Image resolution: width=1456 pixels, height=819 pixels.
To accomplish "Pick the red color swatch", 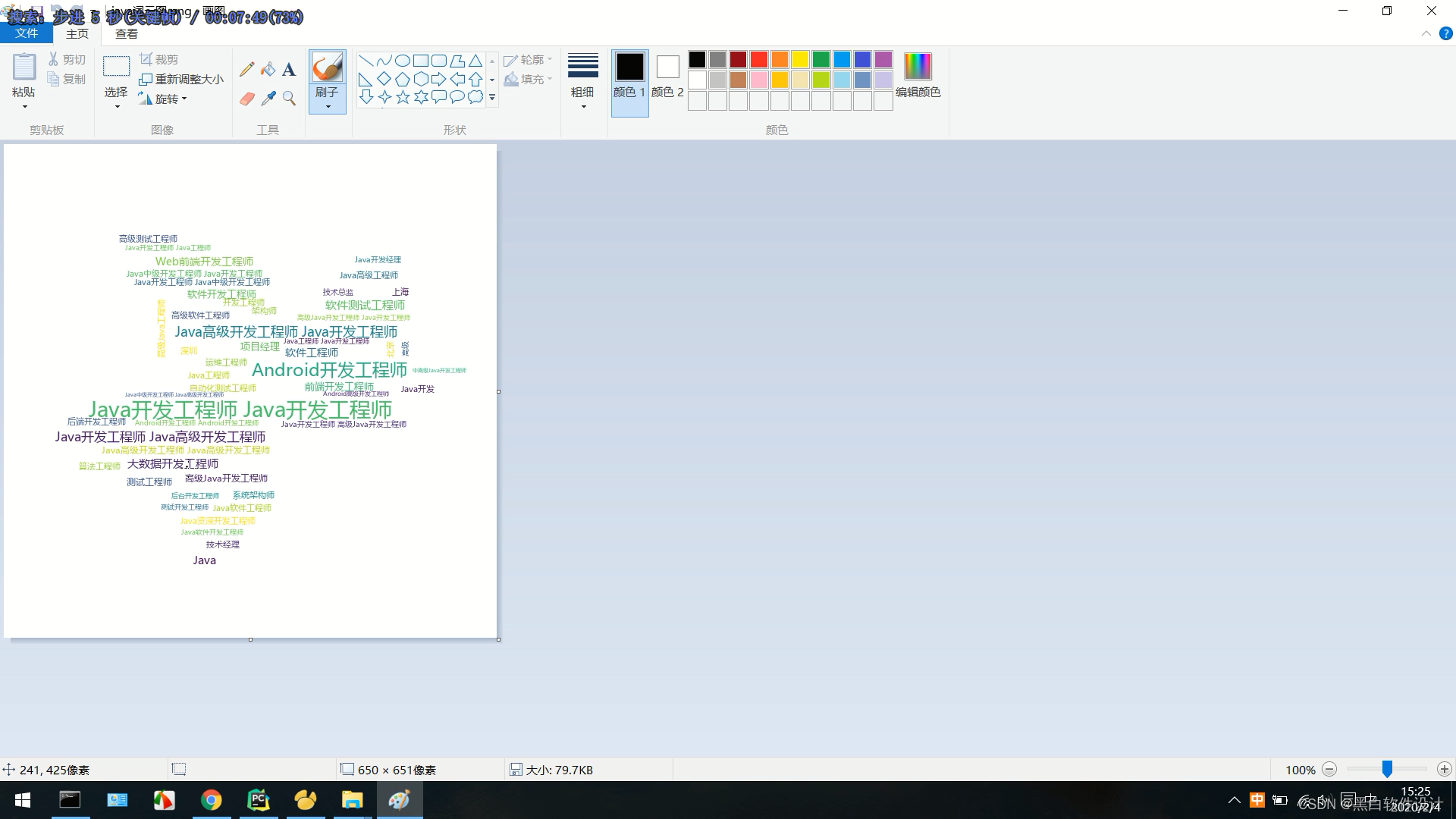I will point(759,59).
